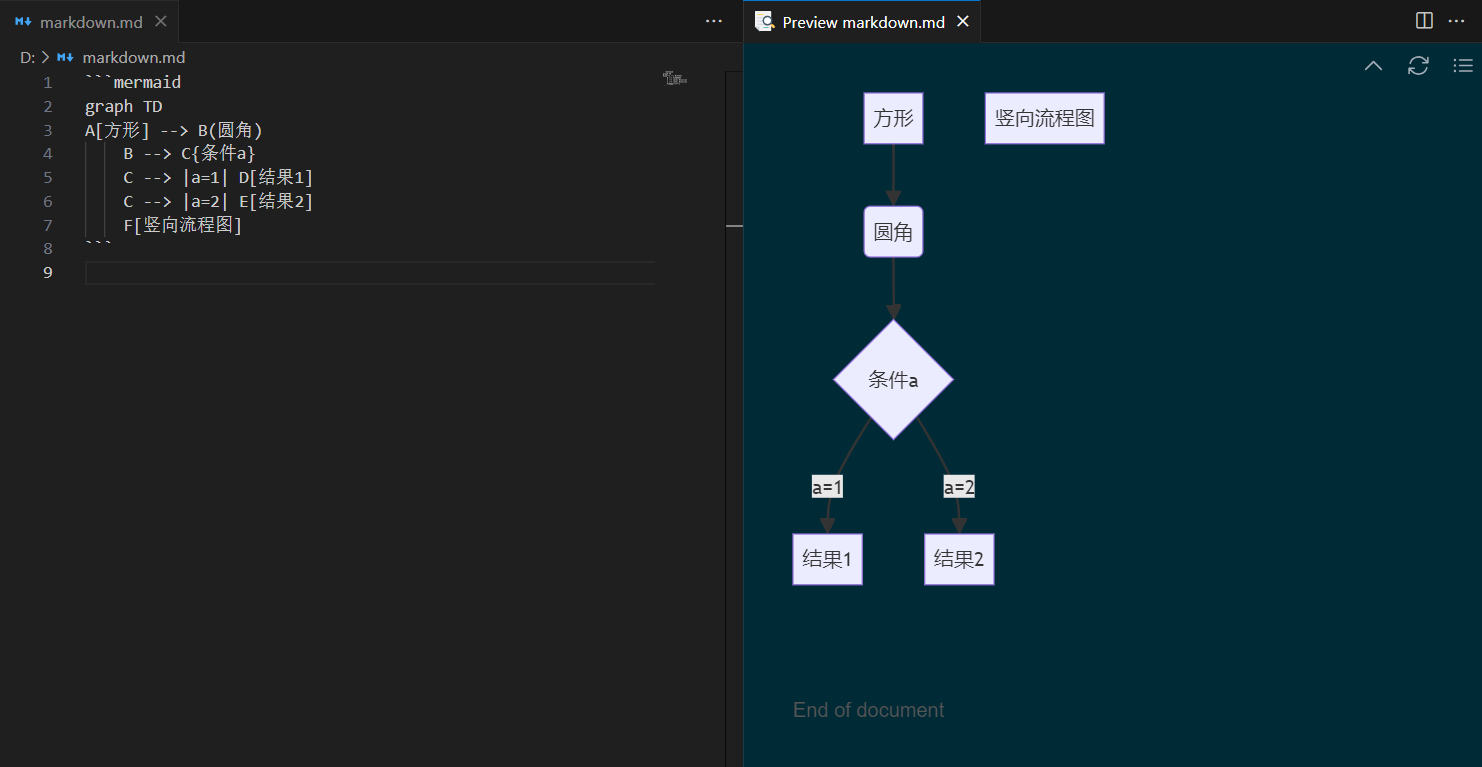This screenshot has width=1482, height=767.
Task: Open More Actions menu in preview group
Action: point(1456,21)
